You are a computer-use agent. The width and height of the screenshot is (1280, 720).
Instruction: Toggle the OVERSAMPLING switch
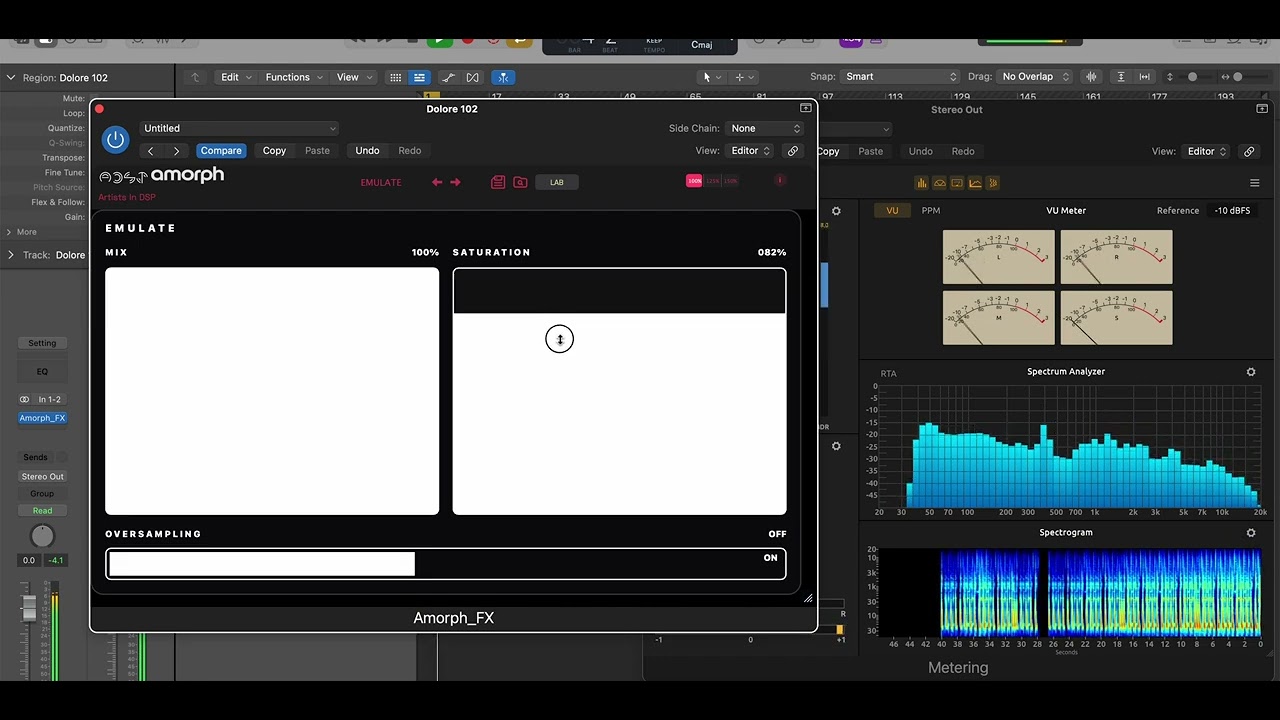(x=446, y=564)
